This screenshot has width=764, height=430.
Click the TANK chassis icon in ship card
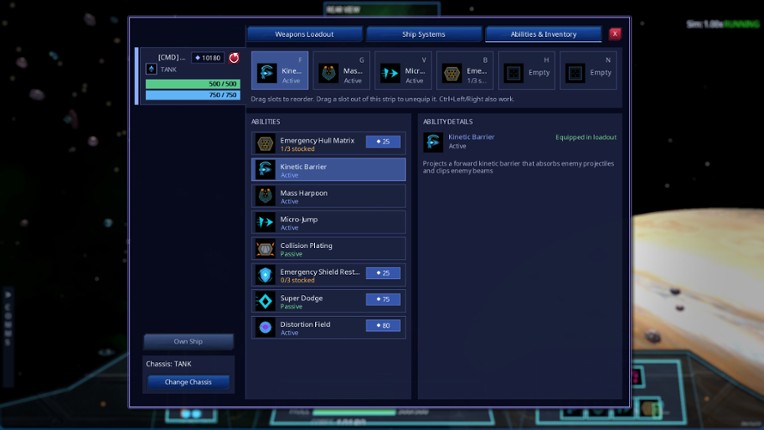click(x=152, y=69)
